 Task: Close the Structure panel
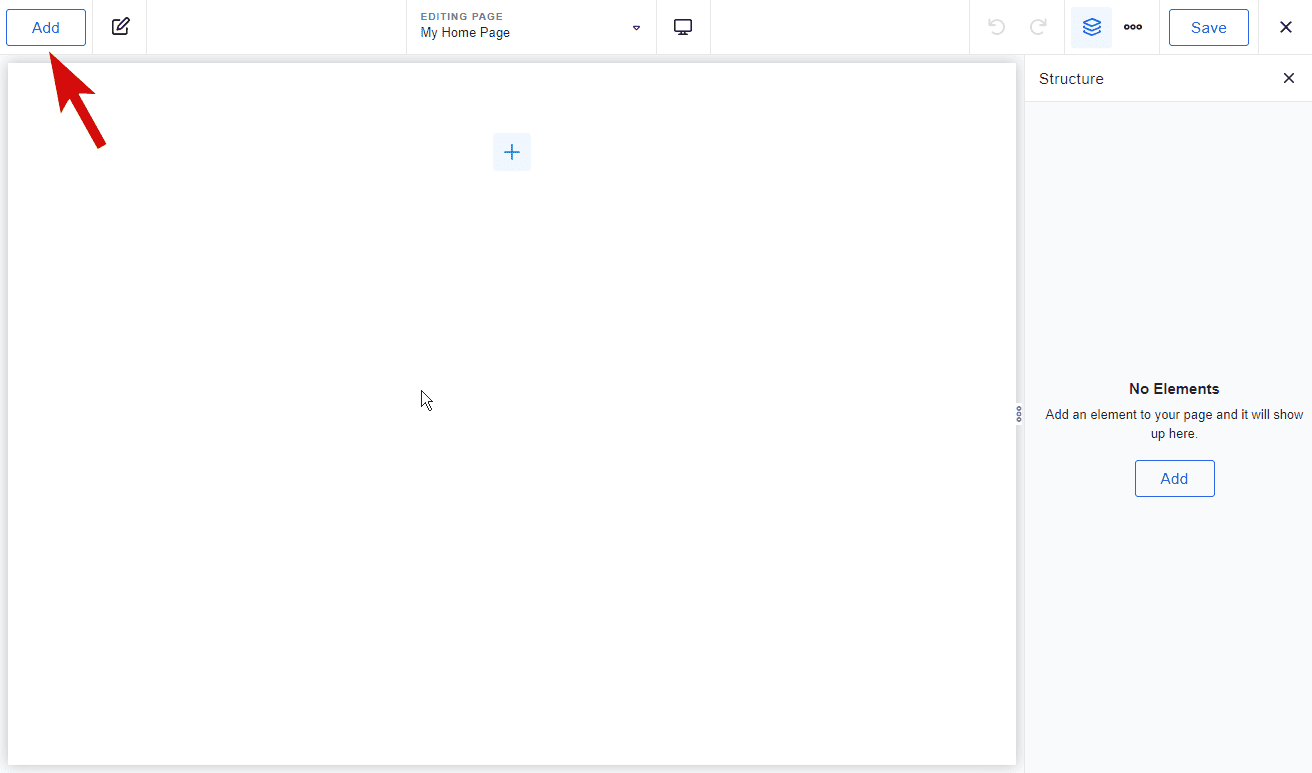click(x=1288, y=78)
